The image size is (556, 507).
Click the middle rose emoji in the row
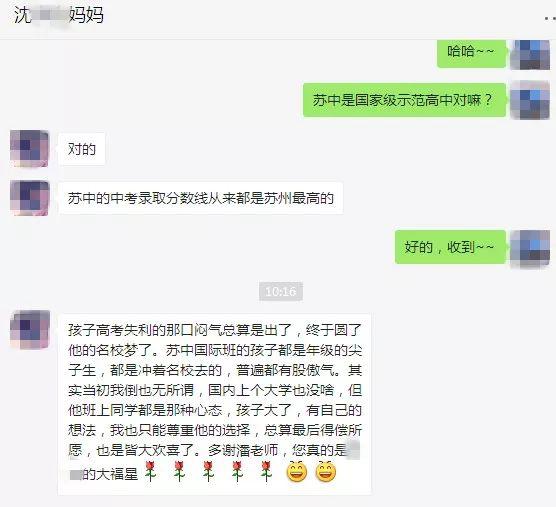(208, 472)
